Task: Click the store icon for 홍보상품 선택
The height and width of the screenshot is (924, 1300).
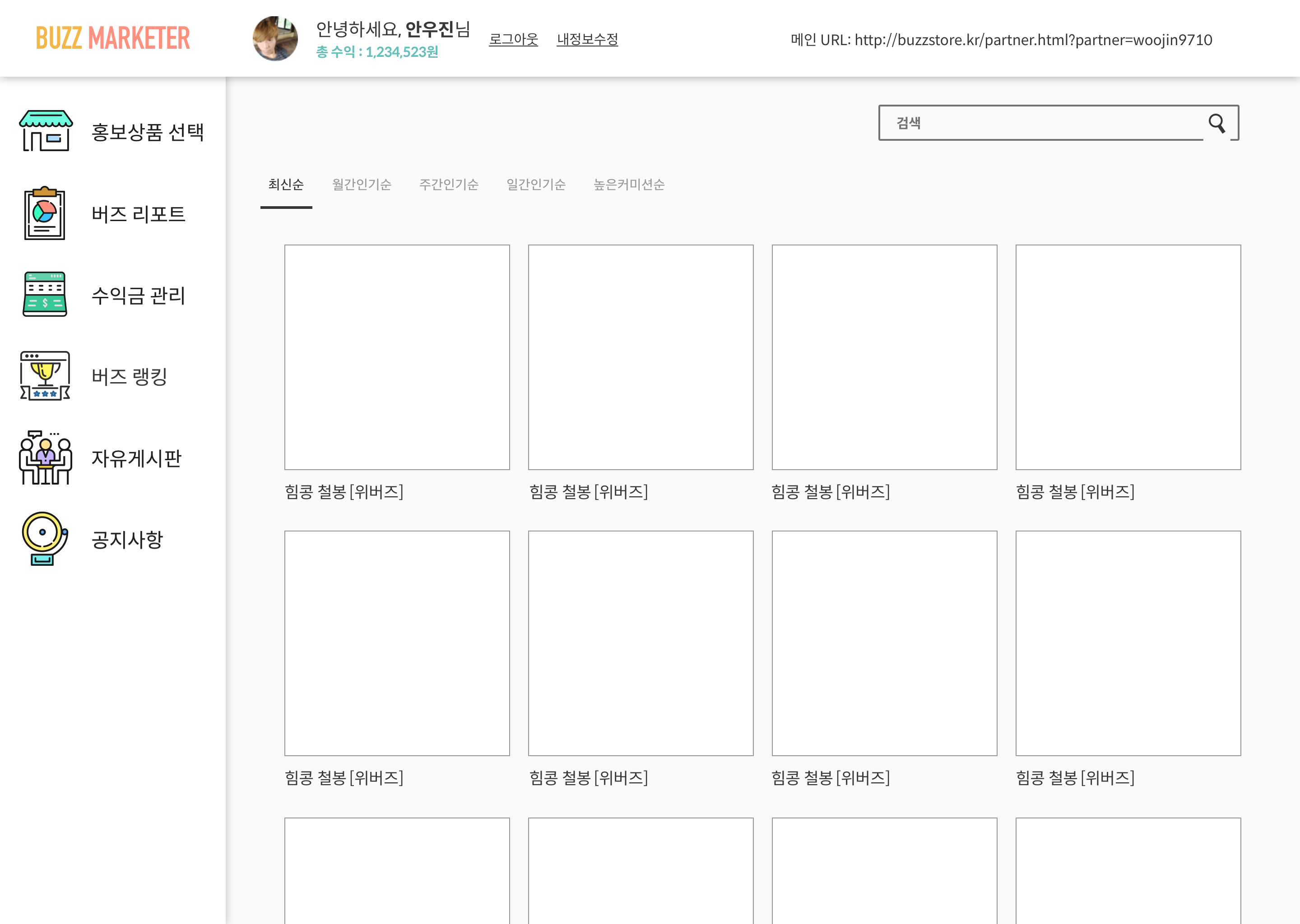Action: tap(46, 131)
